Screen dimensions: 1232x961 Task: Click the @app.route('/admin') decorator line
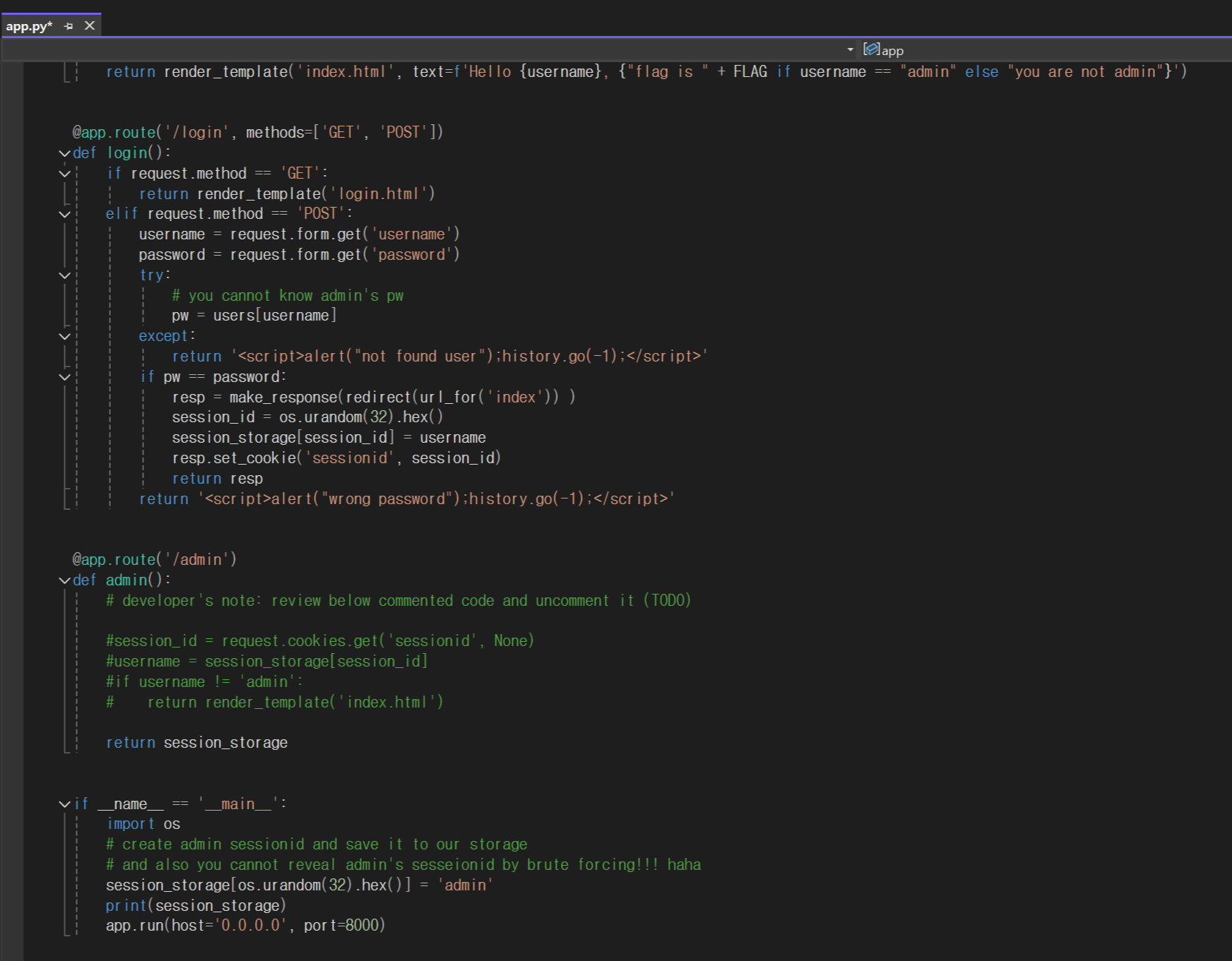point(155,560)
